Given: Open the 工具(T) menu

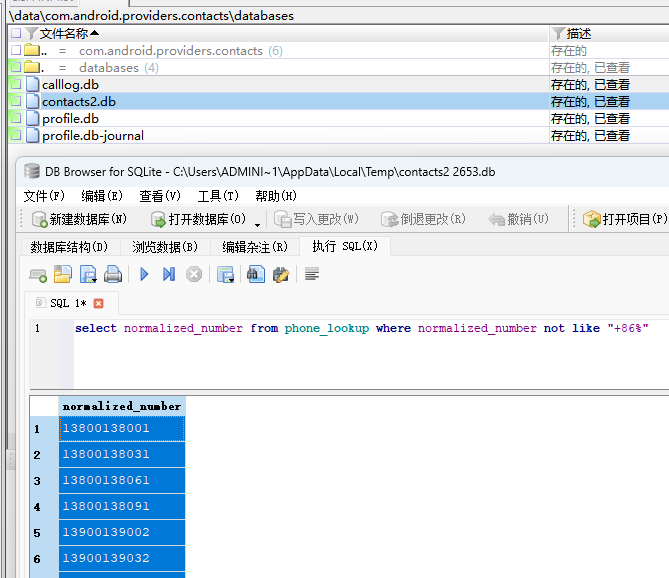Looking at the screenshot, I should point(217,196).
